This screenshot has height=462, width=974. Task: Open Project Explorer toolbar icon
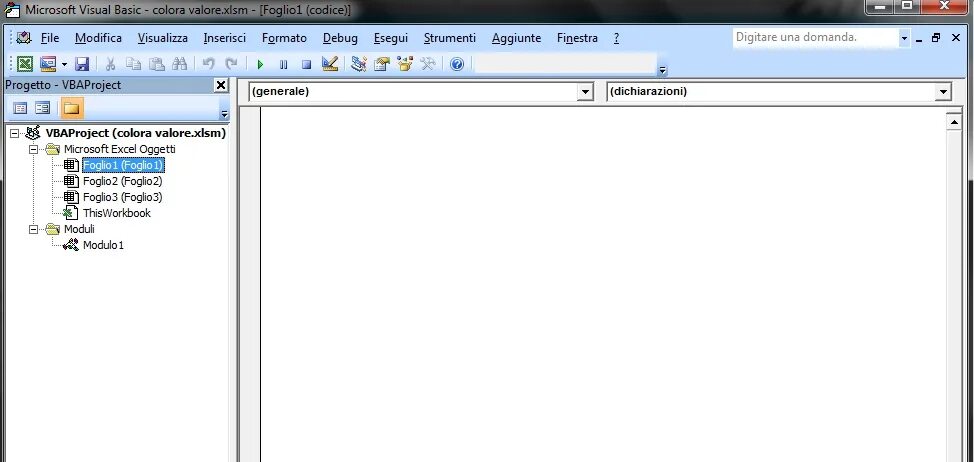(x=358, y=64)
